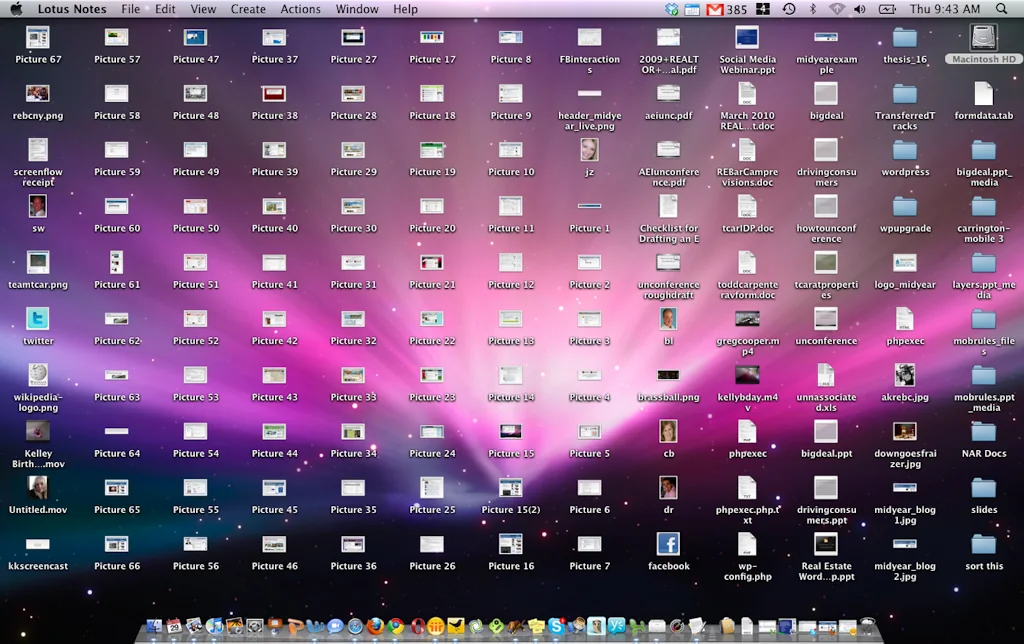Select the Macintosh HD drive icon
1024x644 pixels.
[983, 38]
